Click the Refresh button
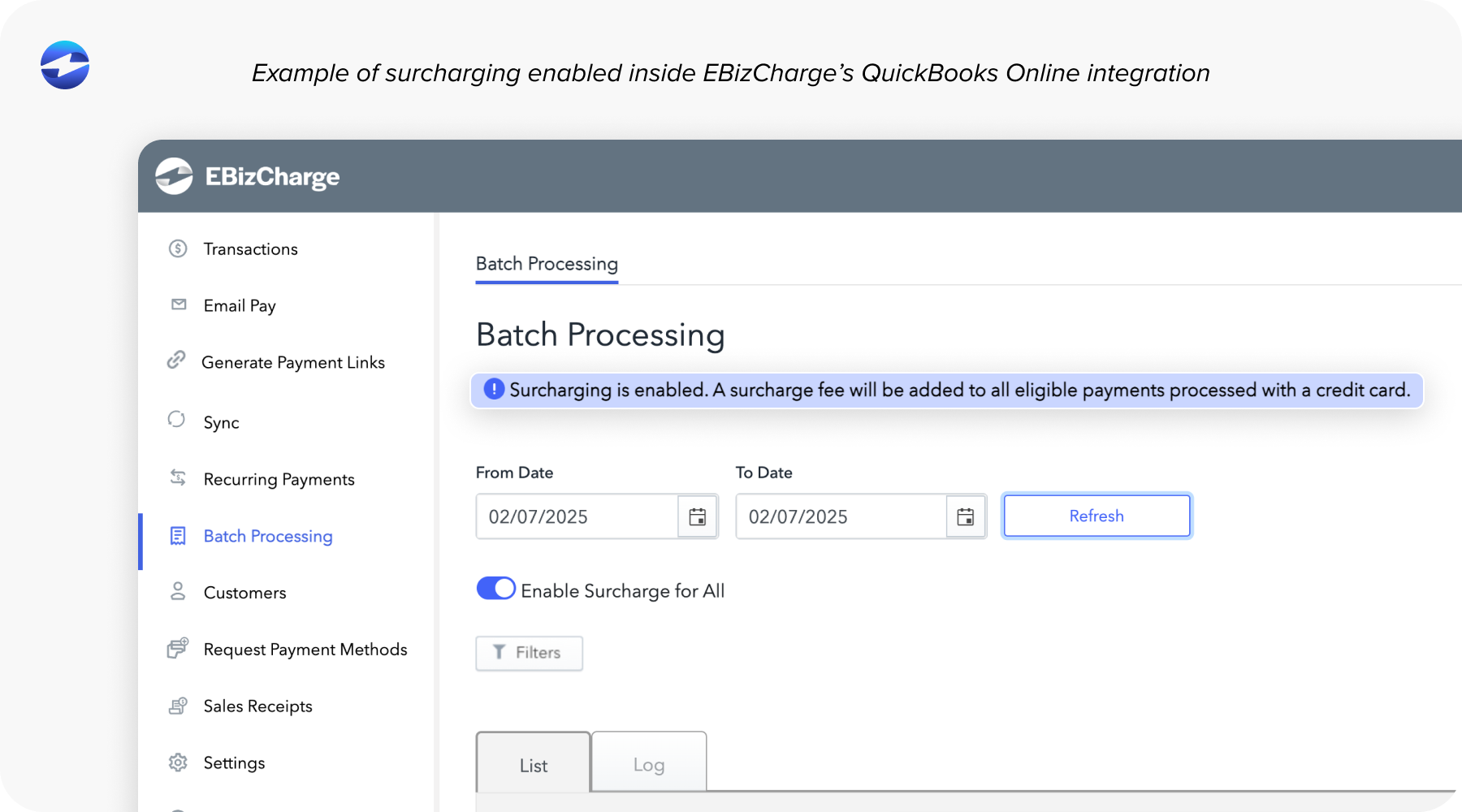This screenshot has width=1462, height=812. pos(1096,516)
